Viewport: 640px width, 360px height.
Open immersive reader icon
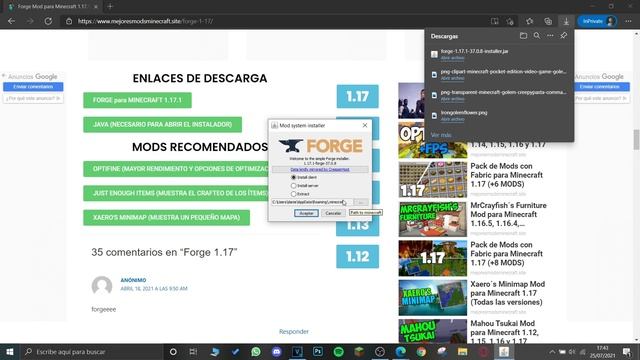(x=494, y=21)
